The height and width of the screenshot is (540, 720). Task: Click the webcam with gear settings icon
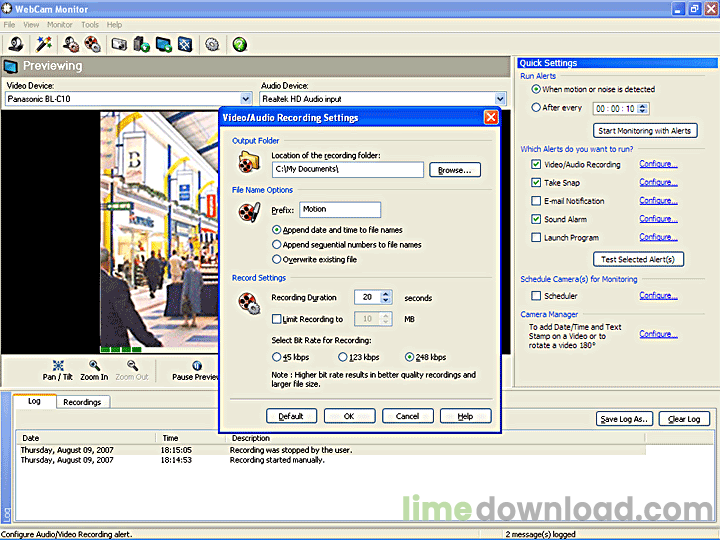pos(71,45)
